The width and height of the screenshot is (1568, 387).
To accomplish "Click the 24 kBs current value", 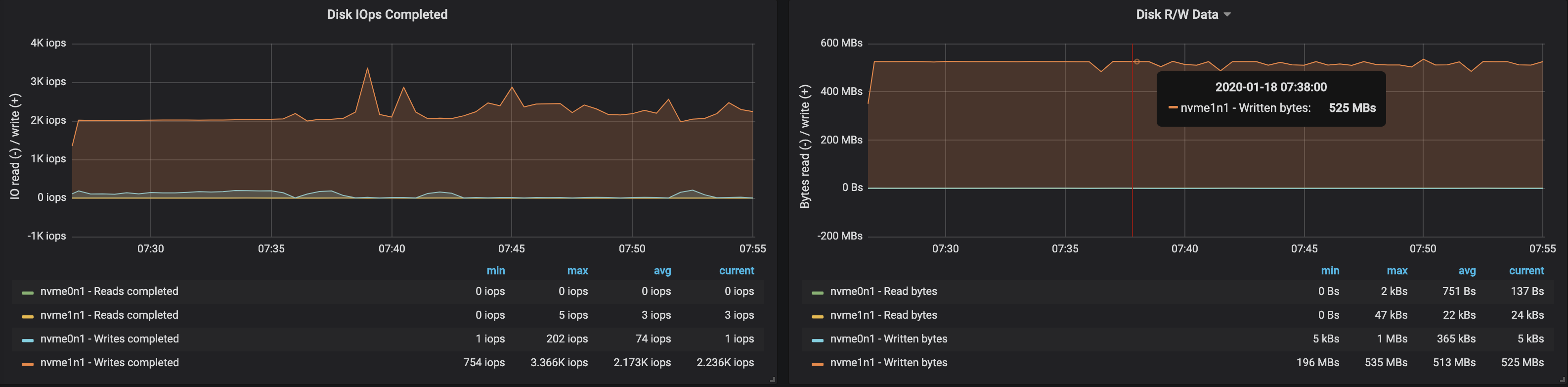I will coord(1527,315).
